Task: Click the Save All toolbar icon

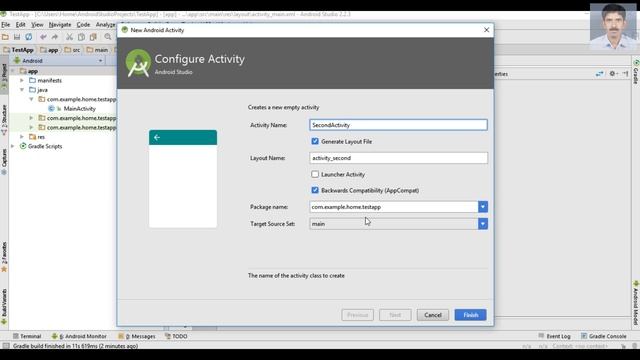Action: click(17, 37)
